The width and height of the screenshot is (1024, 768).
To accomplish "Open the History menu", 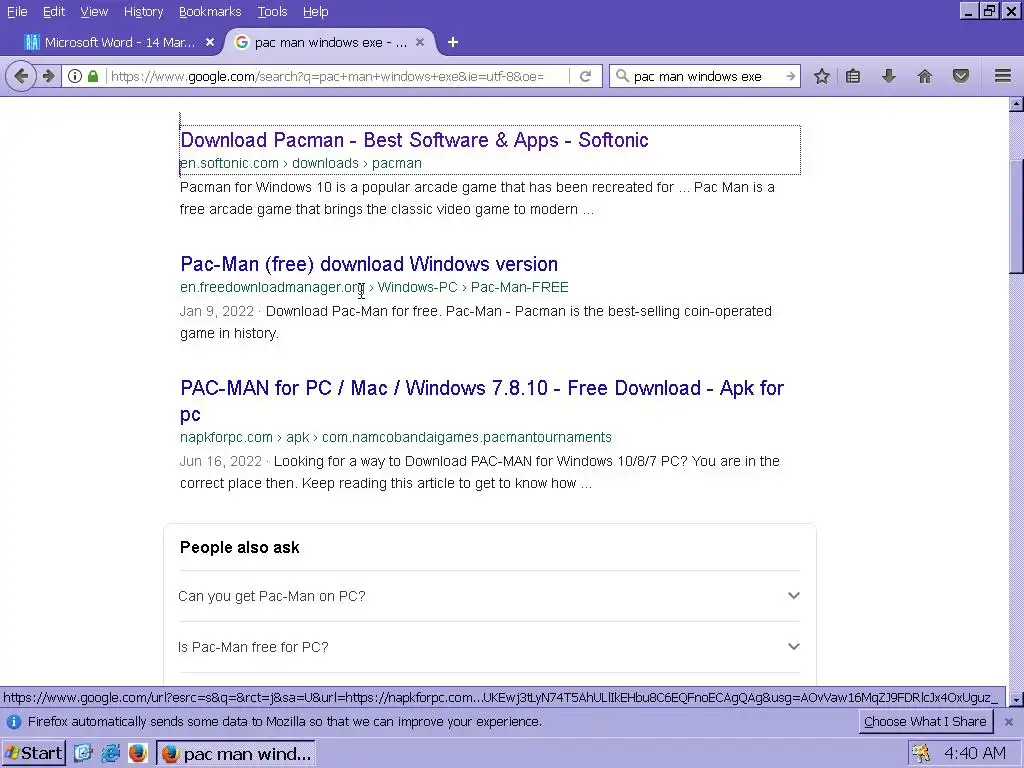I will (x=143, y=12).
